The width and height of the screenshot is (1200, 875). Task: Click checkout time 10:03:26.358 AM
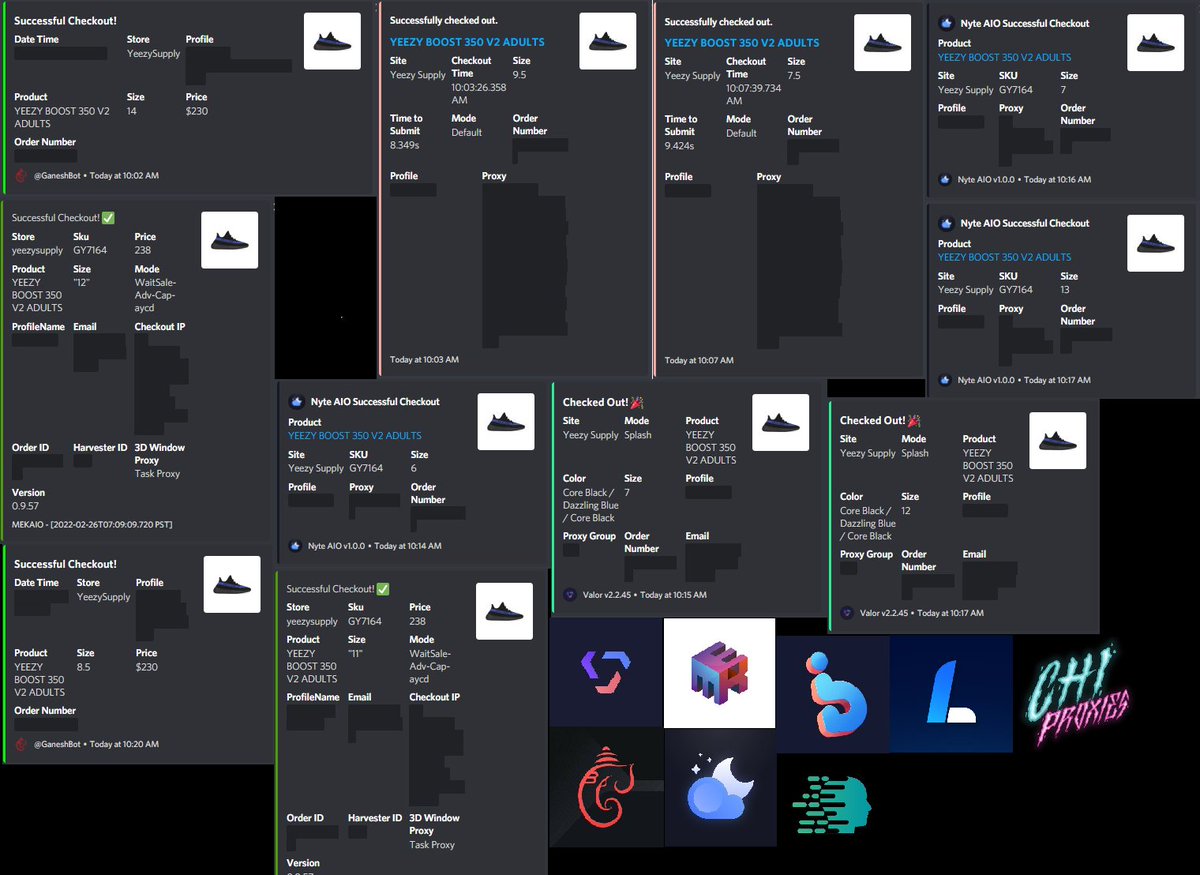pos(479,94)
